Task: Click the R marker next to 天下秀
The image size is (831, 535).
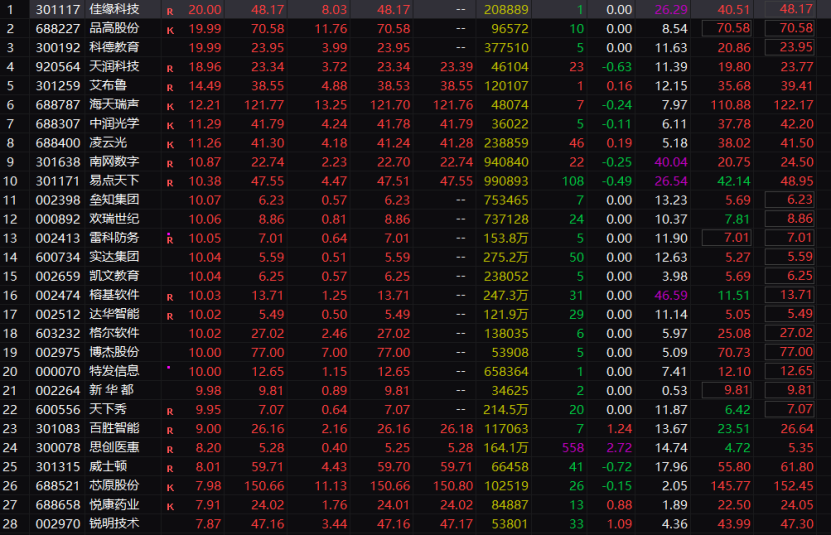Action: 169,410
